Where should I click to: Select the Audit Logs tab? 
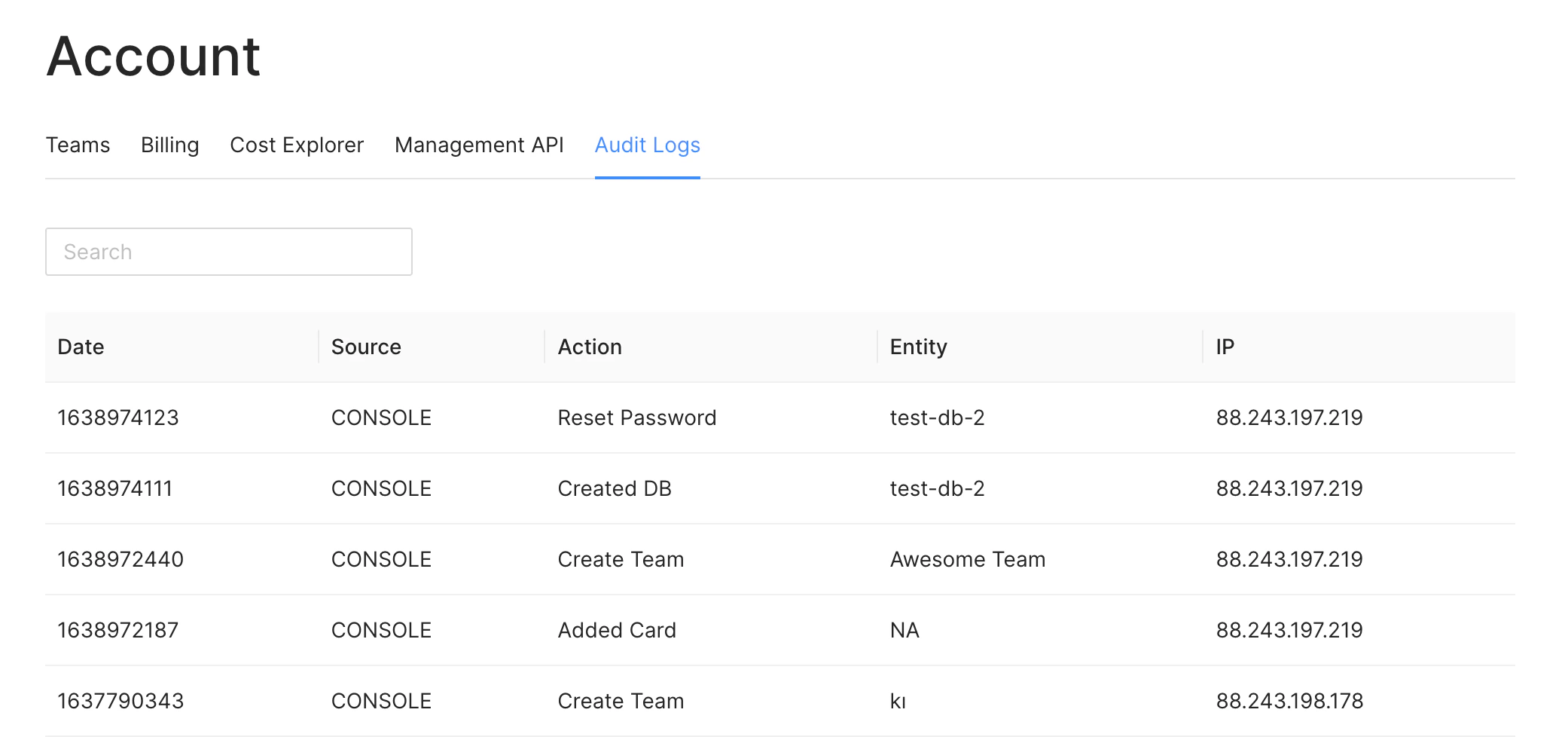point(647,145)
